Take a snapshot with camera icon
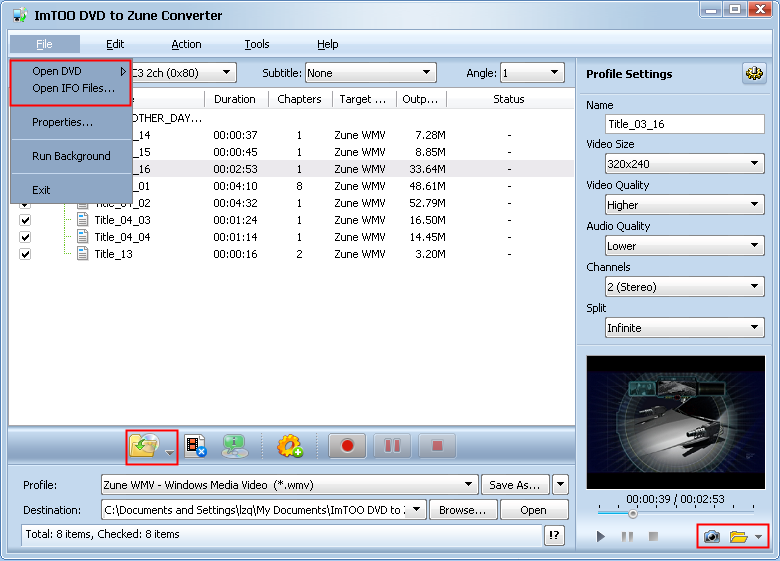 tap(712, 537)
